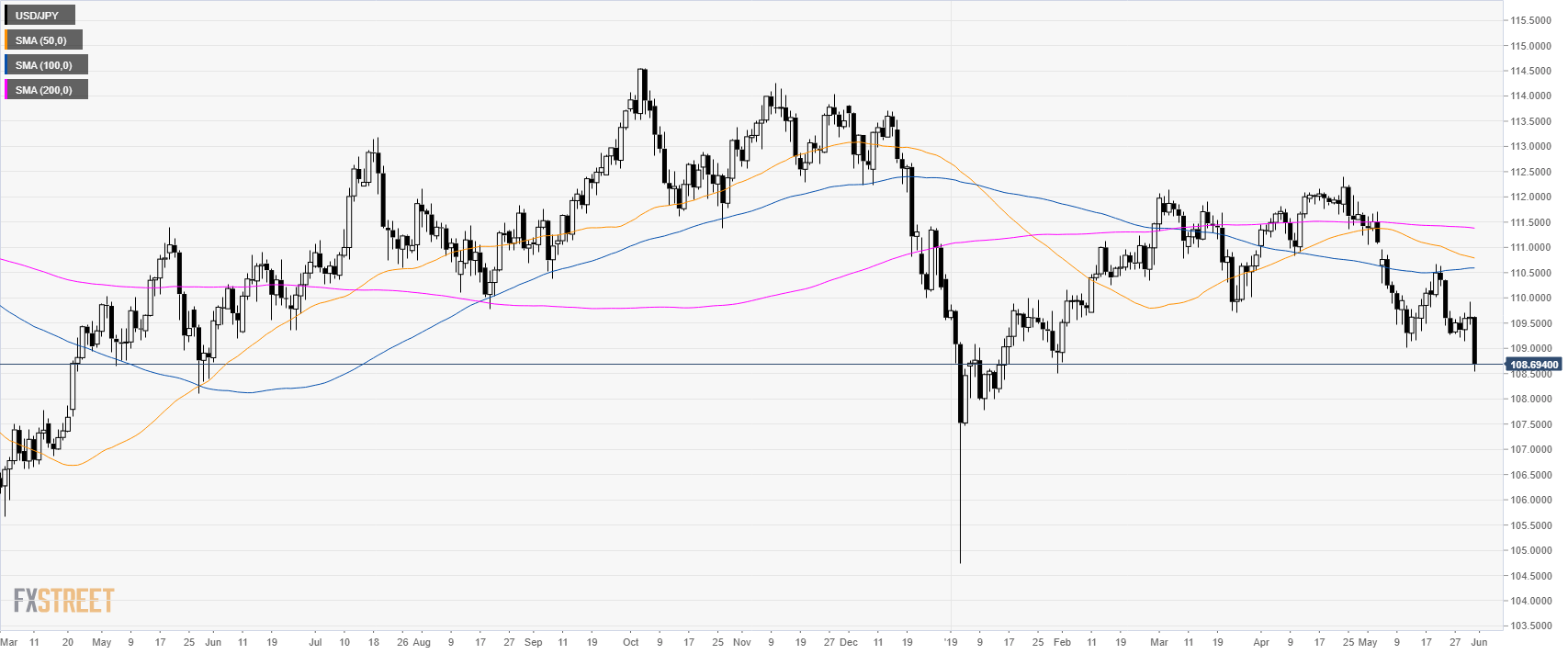Click the blue SMA 100 color marker
This screenshot has height=654, width=1568.
pos(6,65)
